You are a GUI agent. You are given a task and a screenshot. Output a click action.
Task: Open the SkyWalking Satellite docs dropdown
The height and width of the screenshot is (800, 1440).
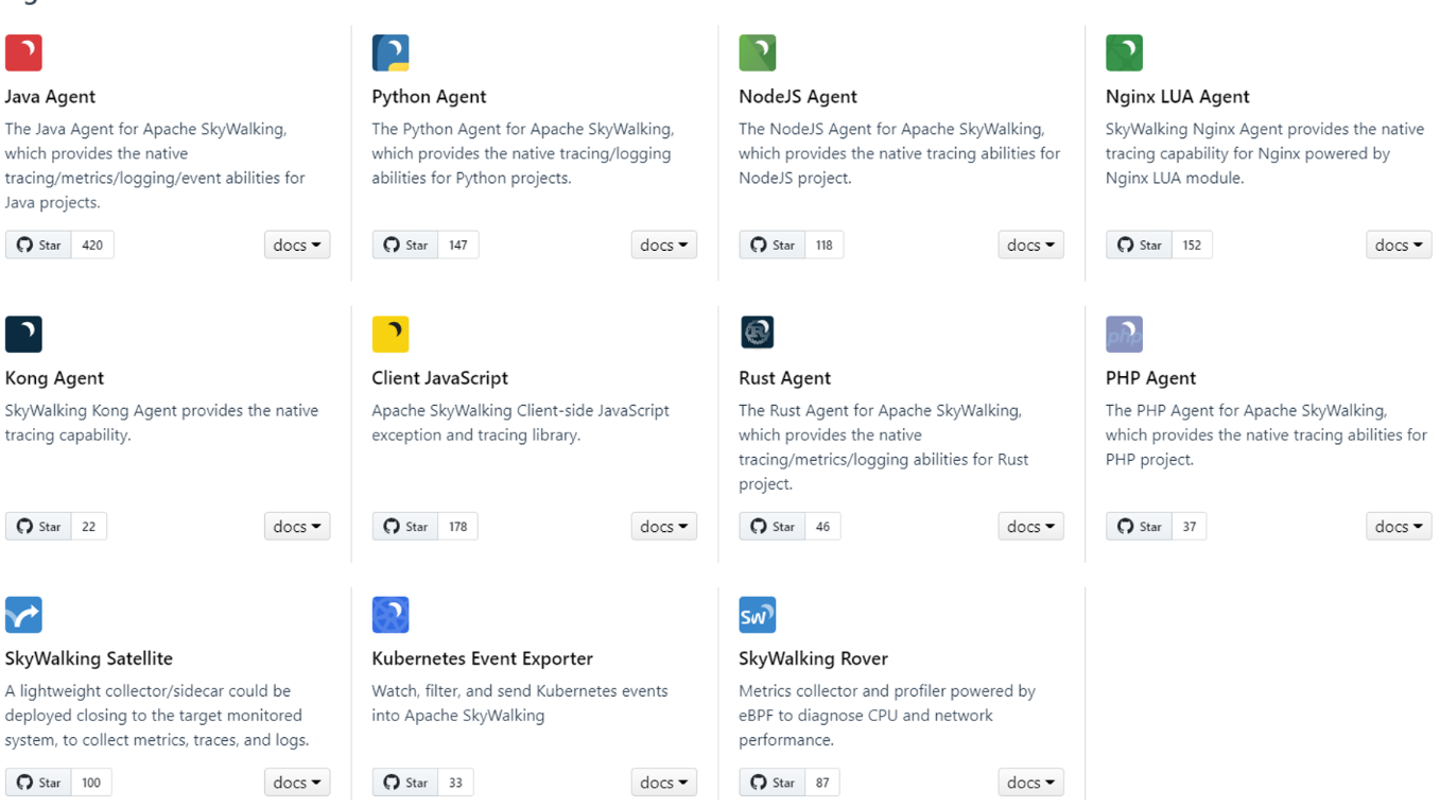click(297, 782)
